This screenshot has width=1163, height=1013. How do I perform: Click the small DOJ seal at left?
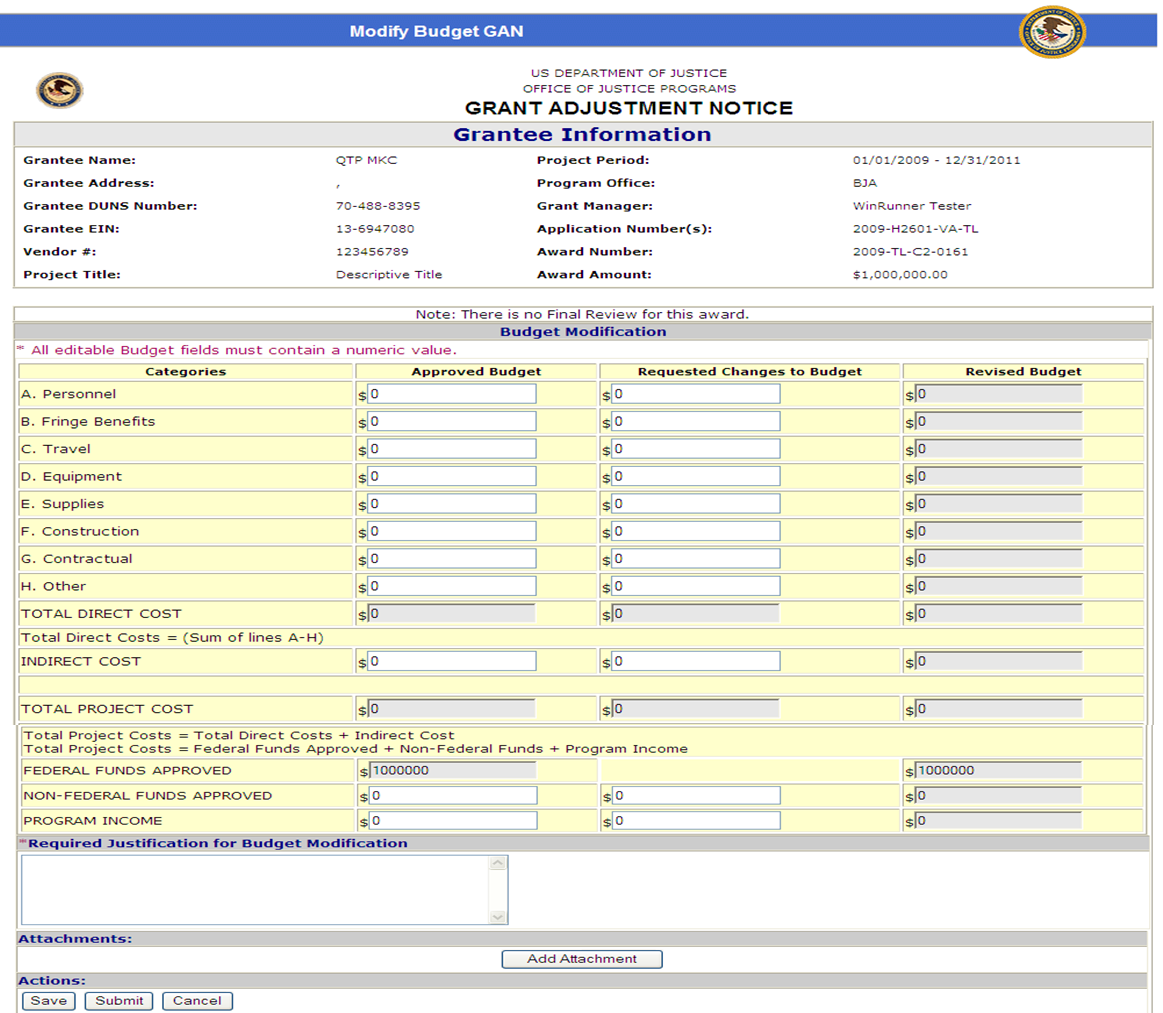pos(60,91)
